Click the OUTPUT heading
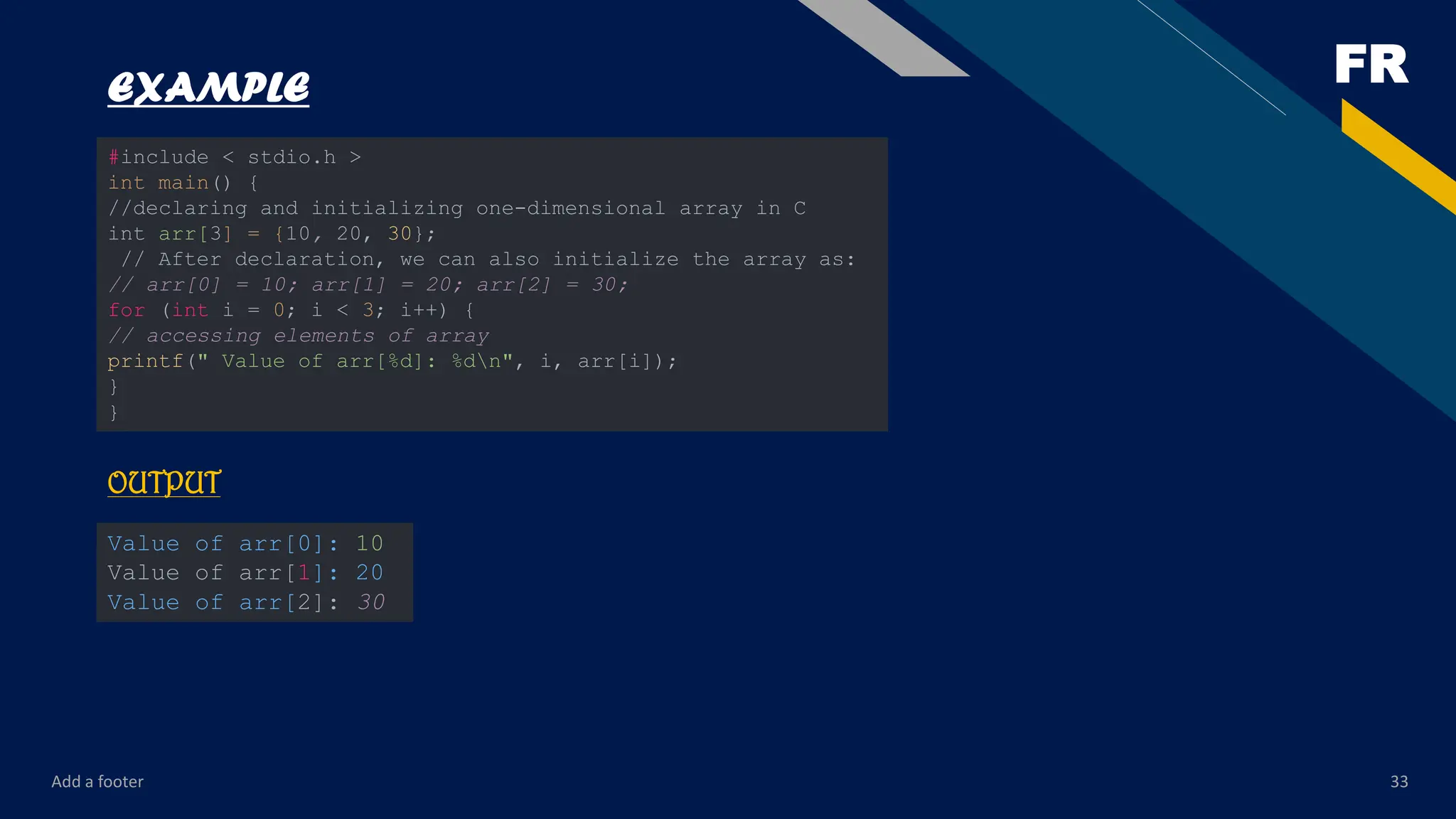The image size is (1456, 819). coord(164,482)
